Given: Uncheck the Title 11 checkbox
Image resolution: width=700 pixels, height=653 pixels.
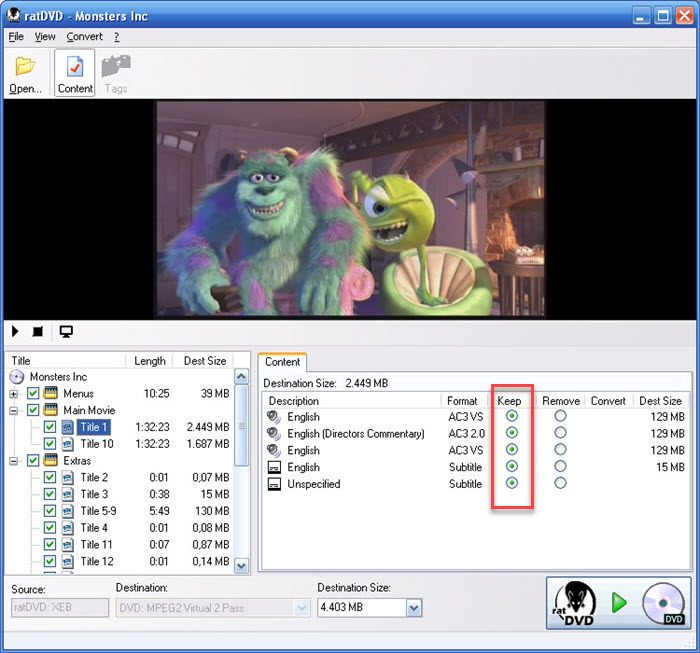Looking at the screenshot, I should tap(50, 545).
